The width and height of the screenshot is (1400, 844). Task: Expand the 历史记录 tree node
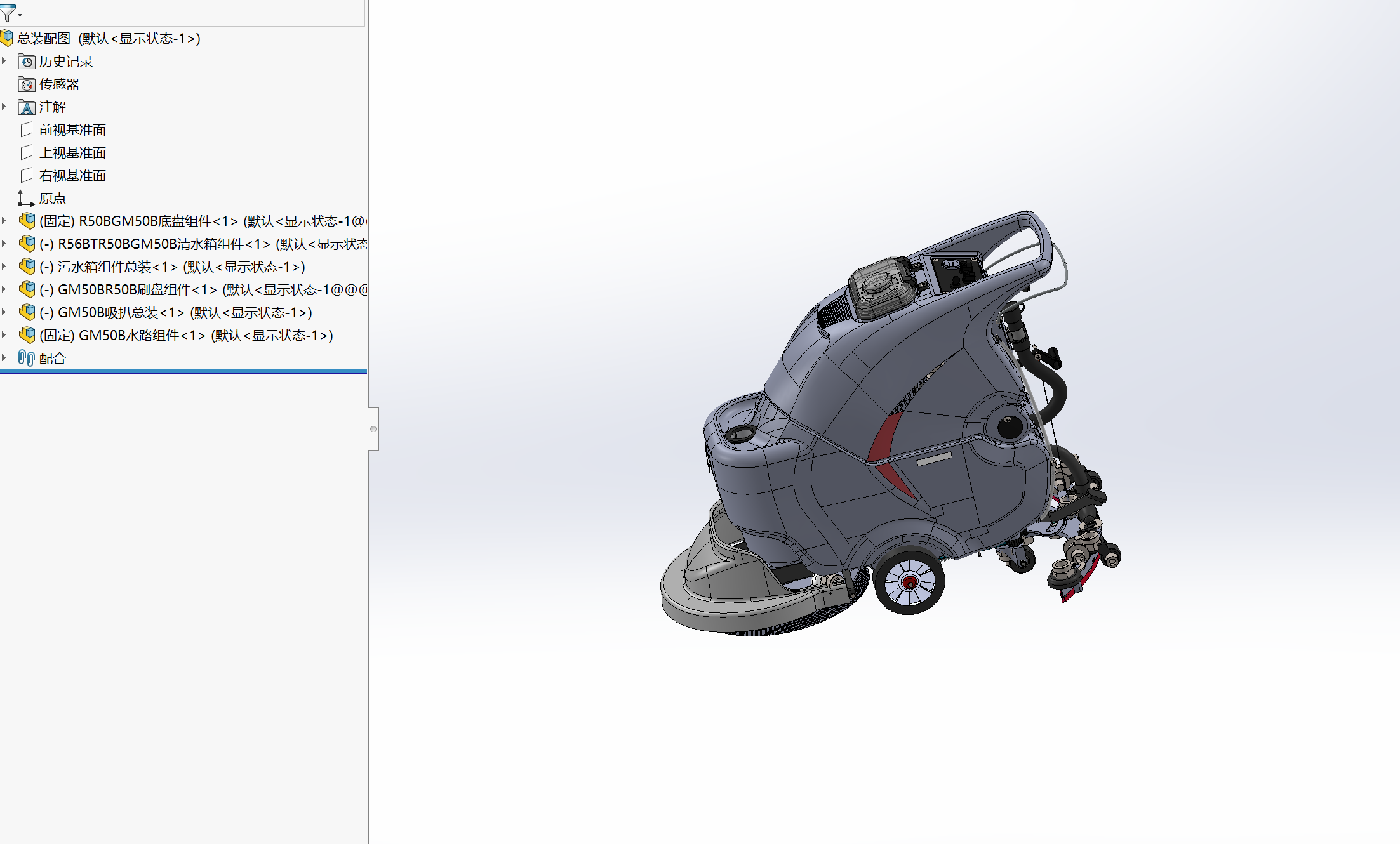(4, 61)
